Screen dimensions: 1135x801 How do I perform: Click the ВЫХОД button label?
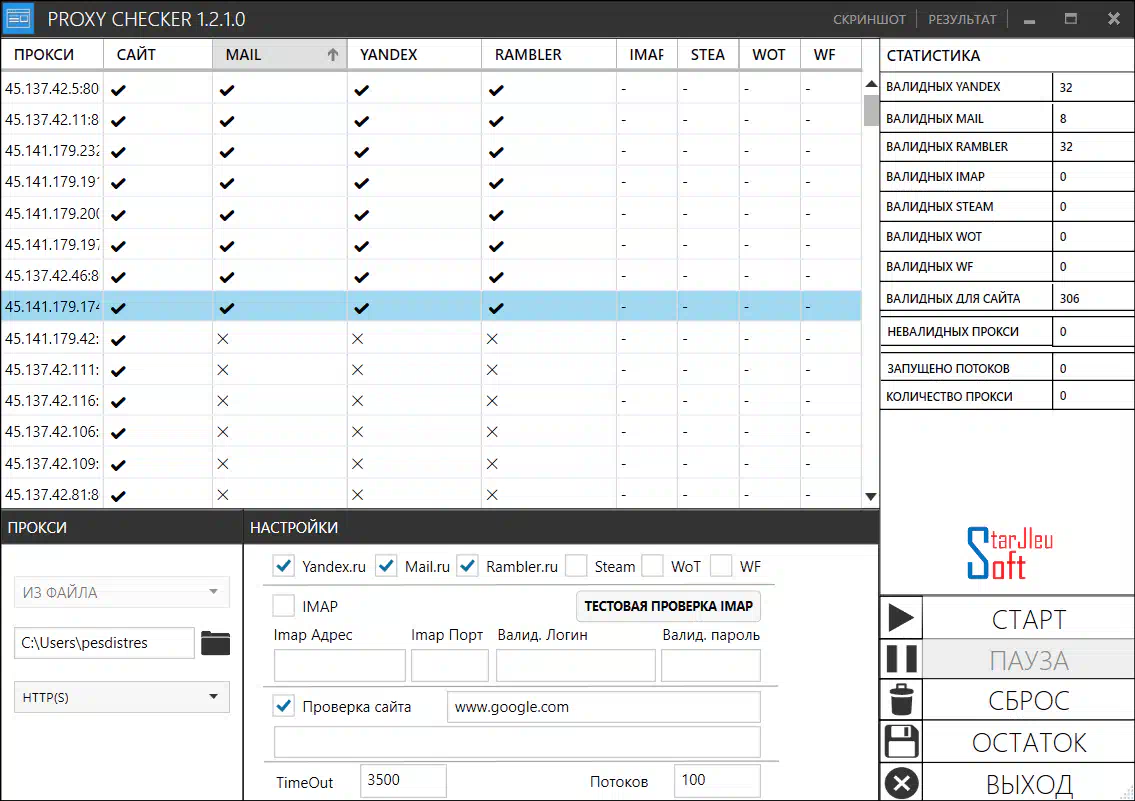(1029, 784)
